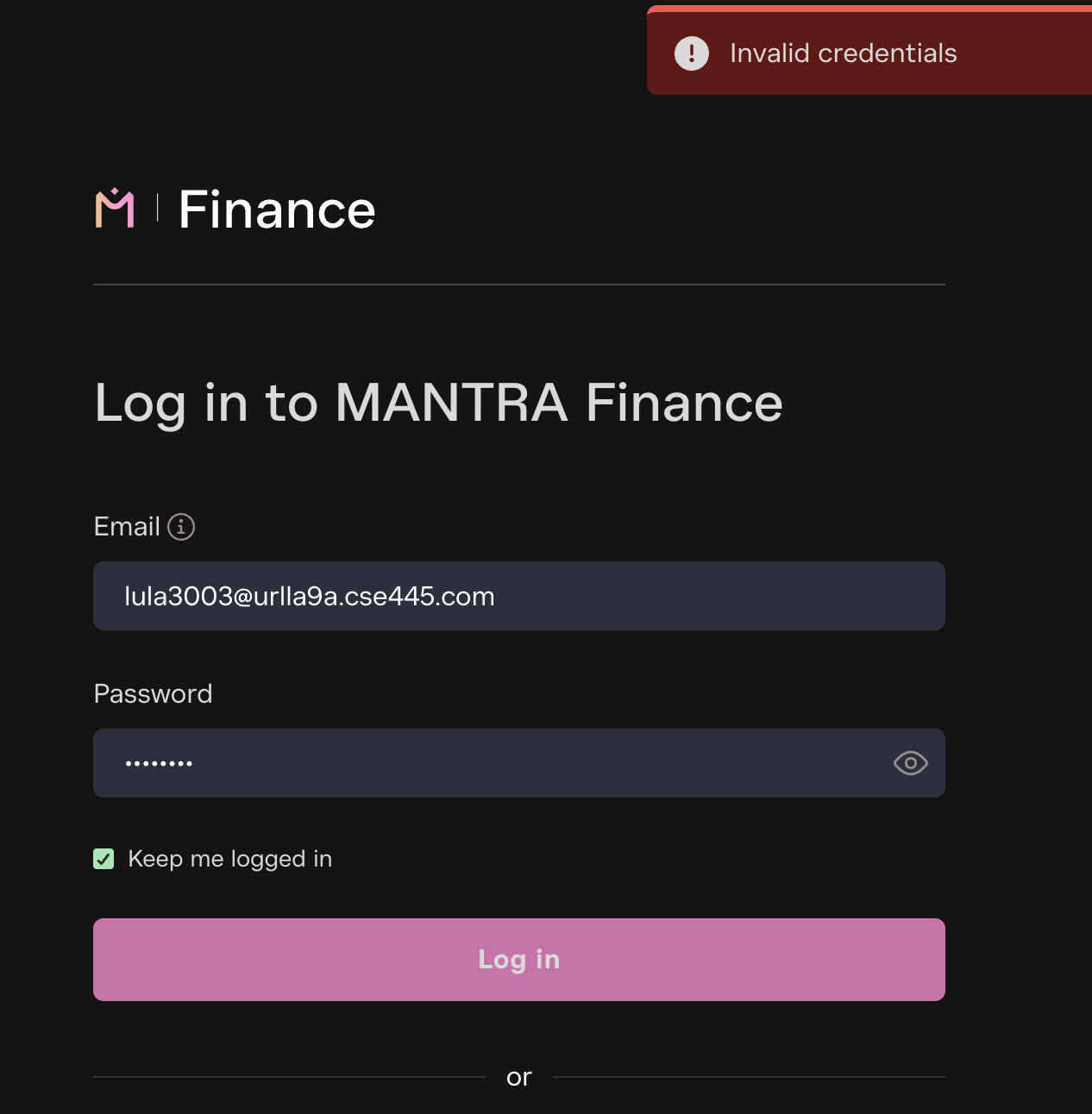Screen dimensions: 1092x1114
Task: Click the divider line left of 'or'
Action: (289, 1077)
